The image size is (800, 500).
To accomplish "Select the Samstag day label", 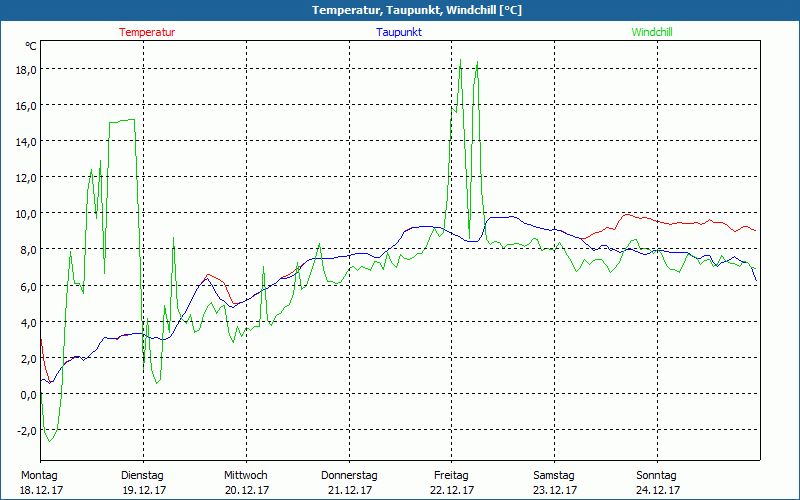I will 554,475.
